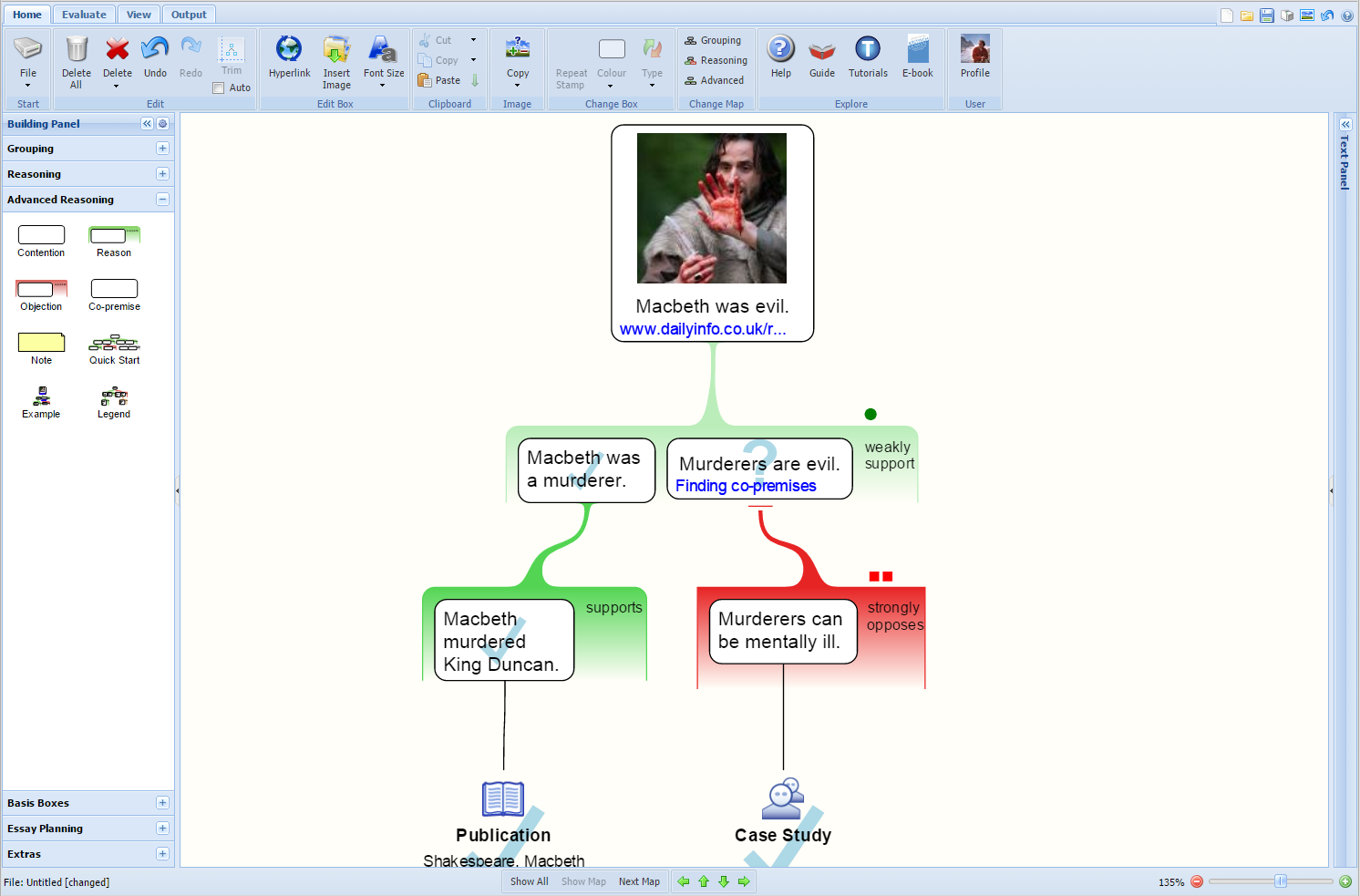
Task: Change map to Advanced mode
Action: point(714,80)
